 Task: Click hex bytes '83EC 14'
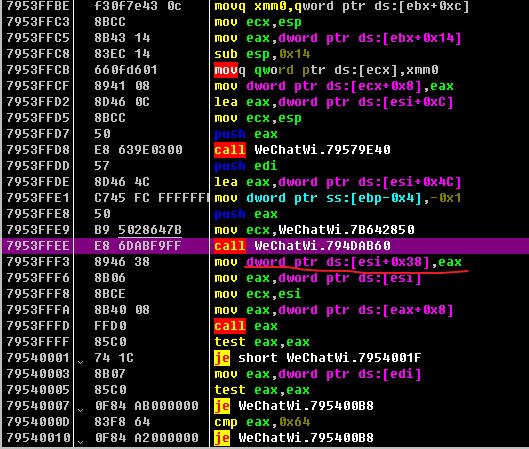point(122,54)
